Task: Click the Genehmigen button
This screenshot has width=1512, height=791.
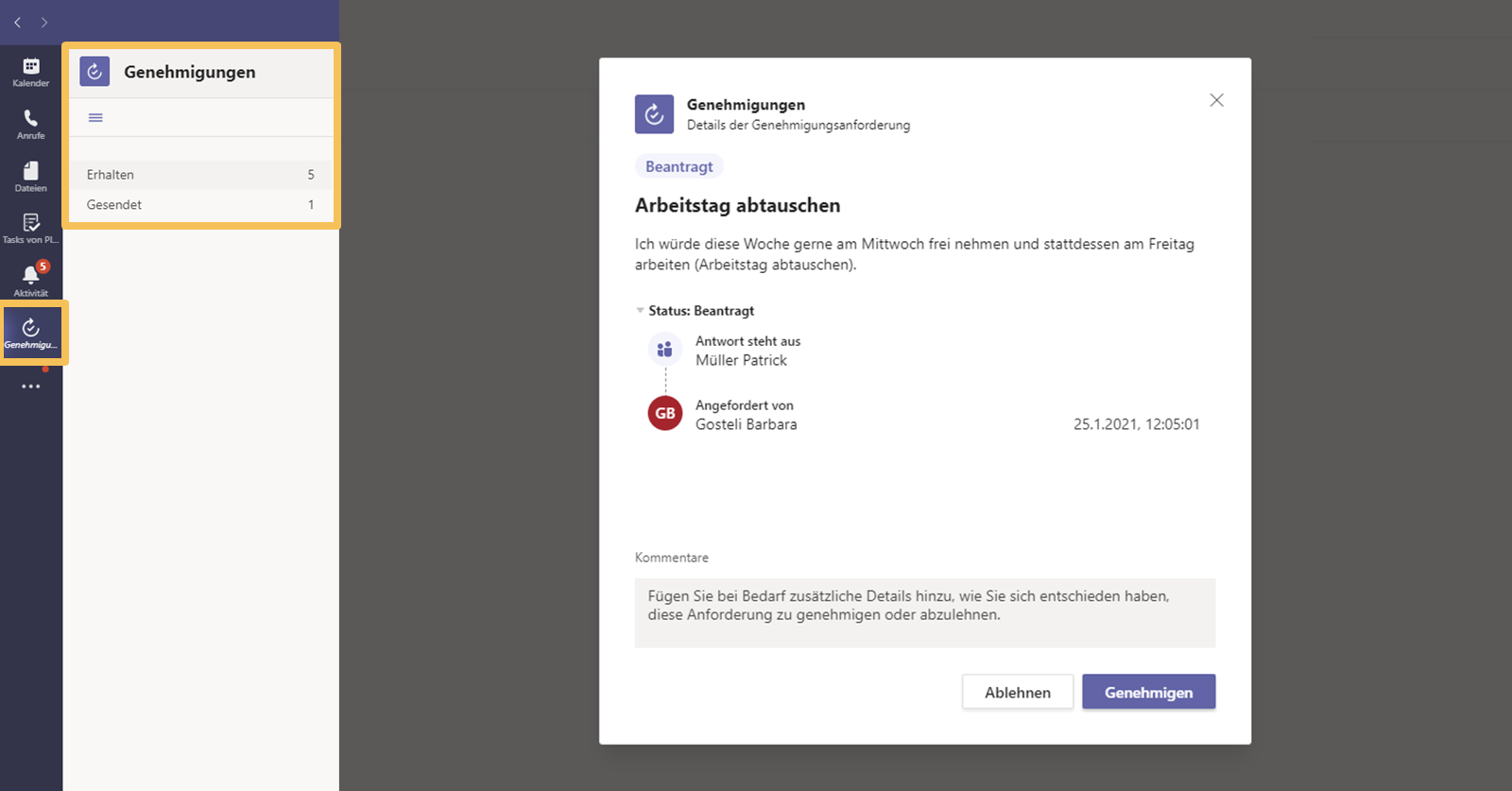Action: point(1147,692)
